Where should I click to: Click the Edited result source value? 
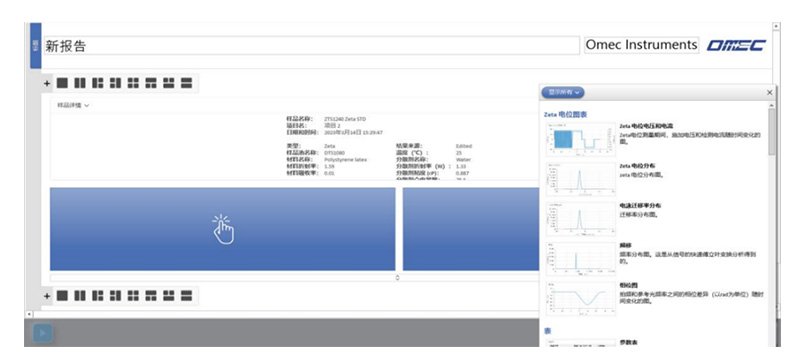[x=464, y=146]
